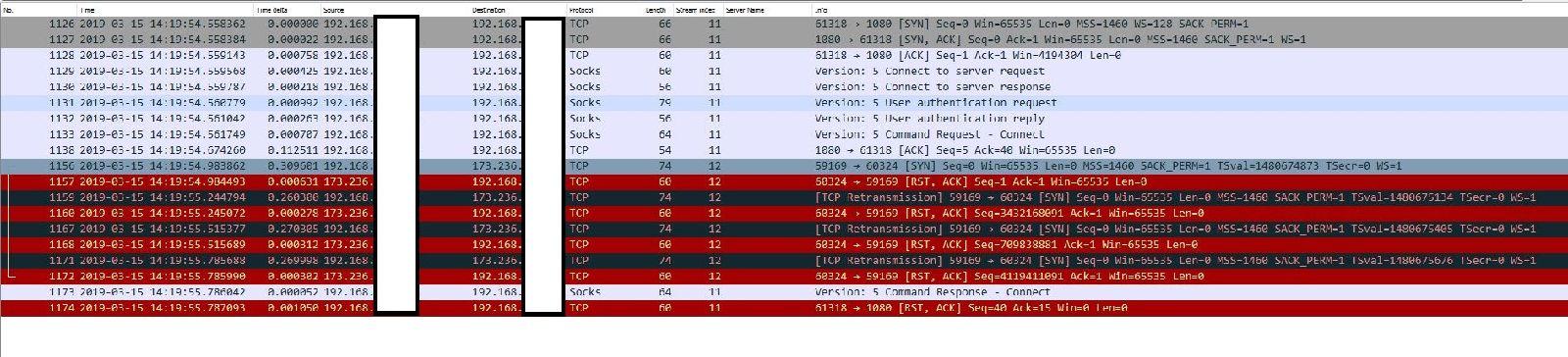Select packet 1173 Command Response - Connect
1568x357 pixels.
tap(784, 291)
